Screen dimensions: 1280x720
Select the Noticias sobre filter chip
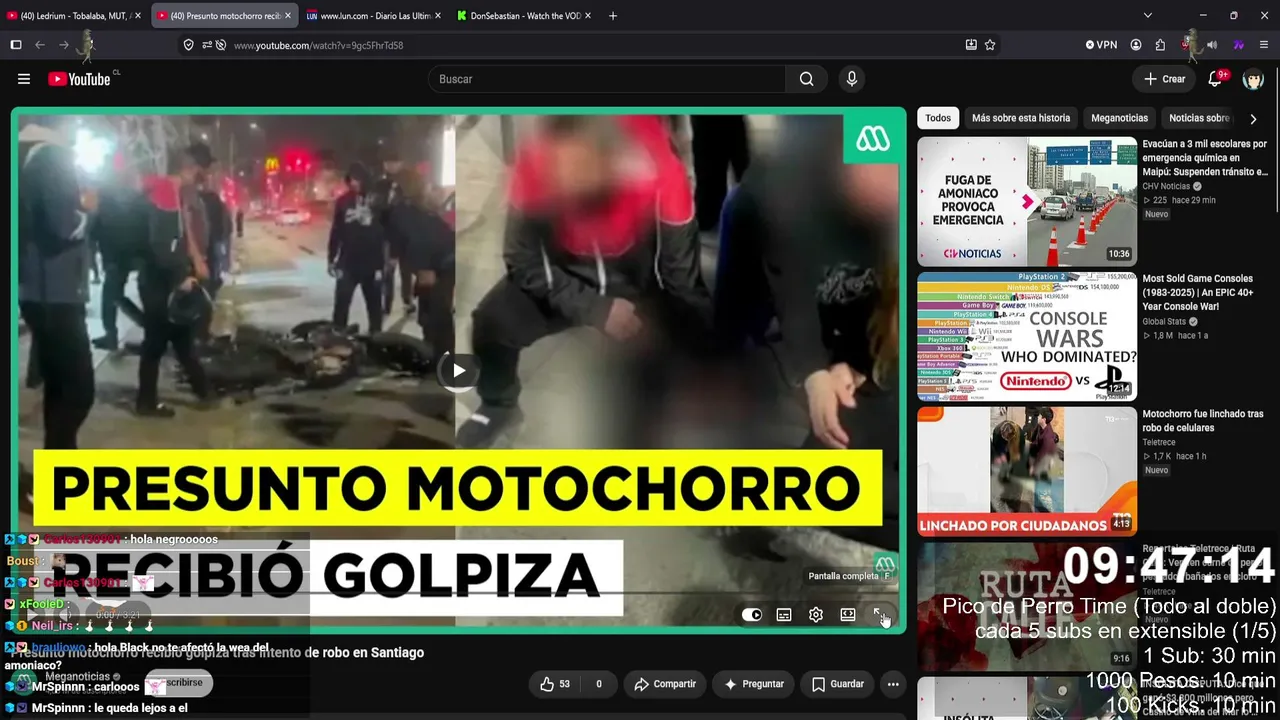click(x=1199, y=118)
